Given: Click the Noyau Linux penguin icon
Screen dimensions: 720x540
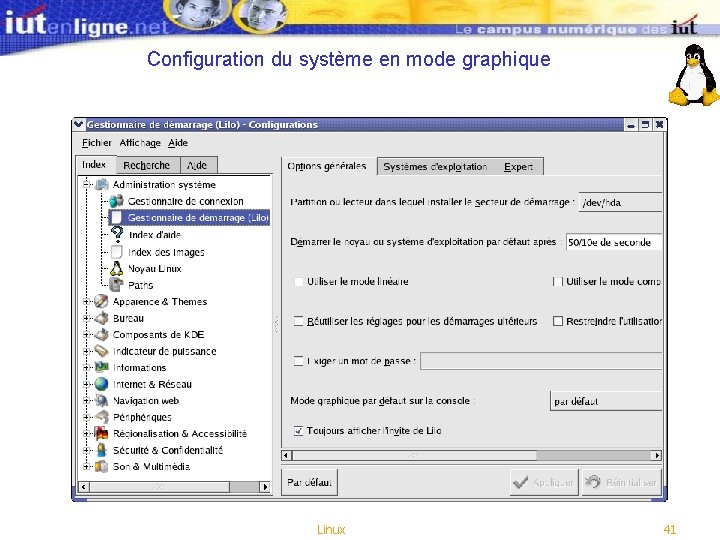Looking at the screenshot, I should (117, 268).
